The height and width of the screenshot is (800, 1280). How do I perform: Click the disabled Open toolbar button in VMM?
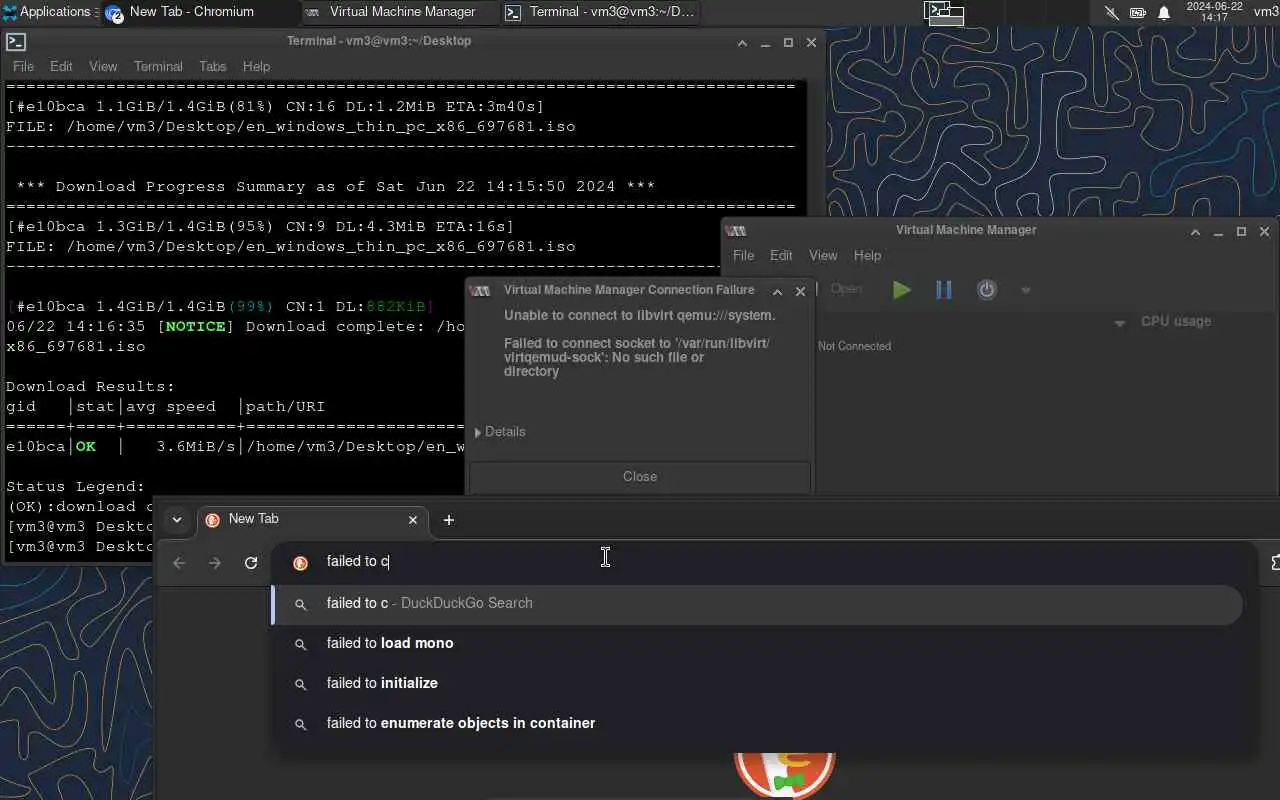point(846,289)
